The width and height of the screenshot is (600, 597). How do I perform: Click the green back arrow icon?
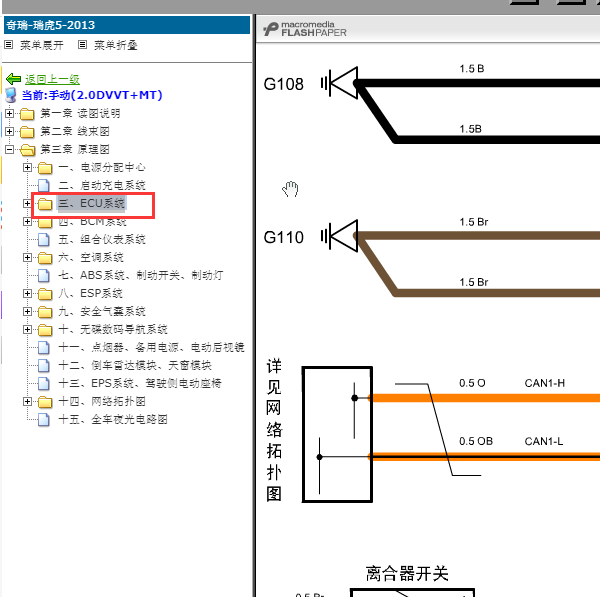click(x=13, y=79)
